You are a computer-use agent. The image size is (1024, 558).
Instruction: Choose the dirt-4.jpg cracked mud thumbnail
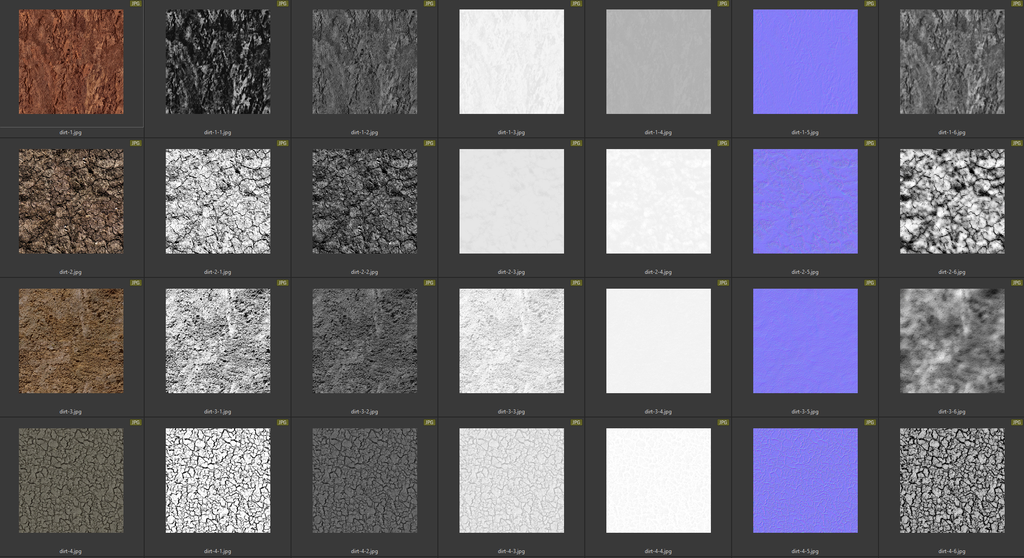click(71, 480)
